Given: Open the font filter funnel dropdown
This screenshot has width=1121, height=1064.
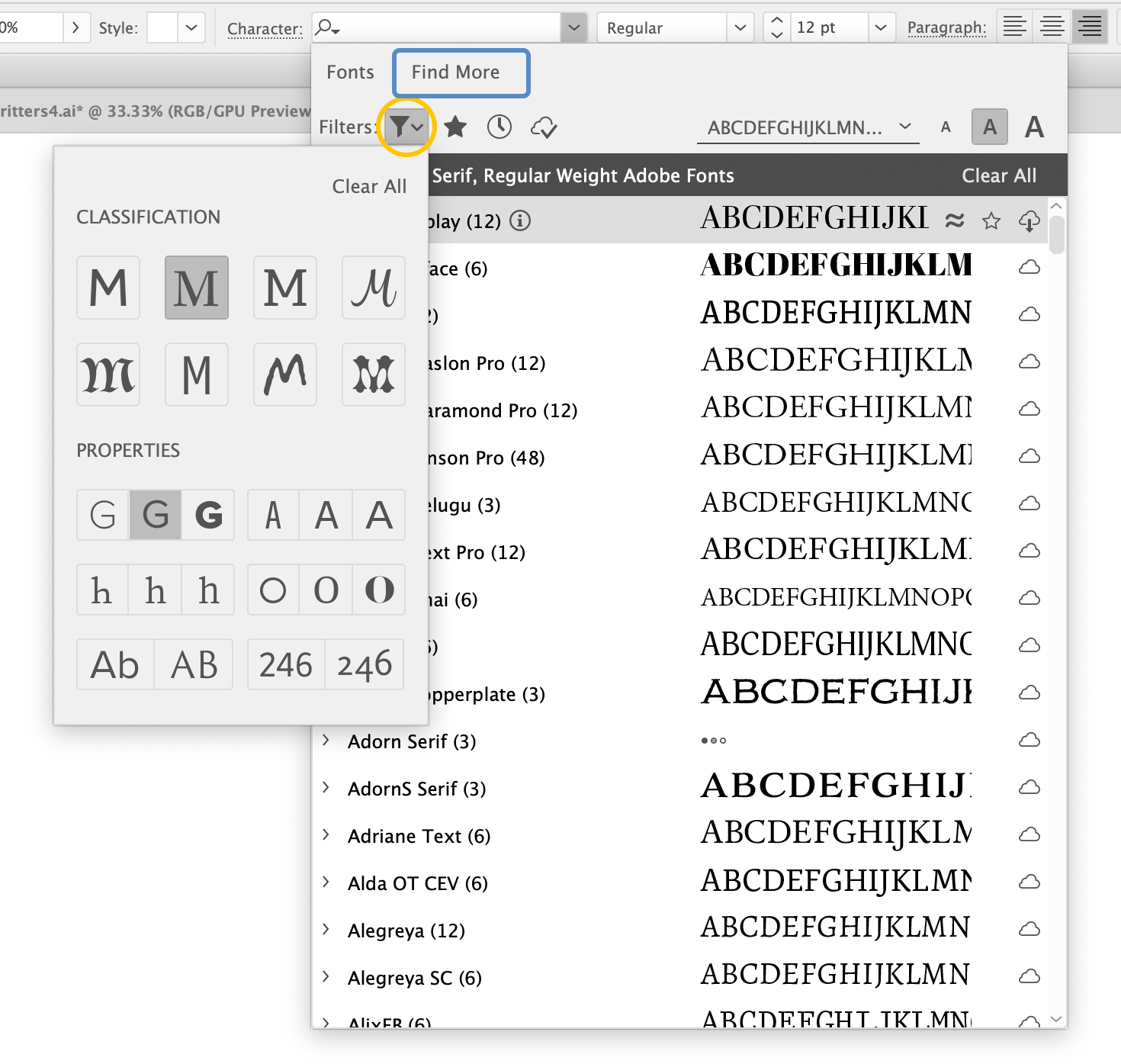Looking at the screenshot, I should coord(406,127).
